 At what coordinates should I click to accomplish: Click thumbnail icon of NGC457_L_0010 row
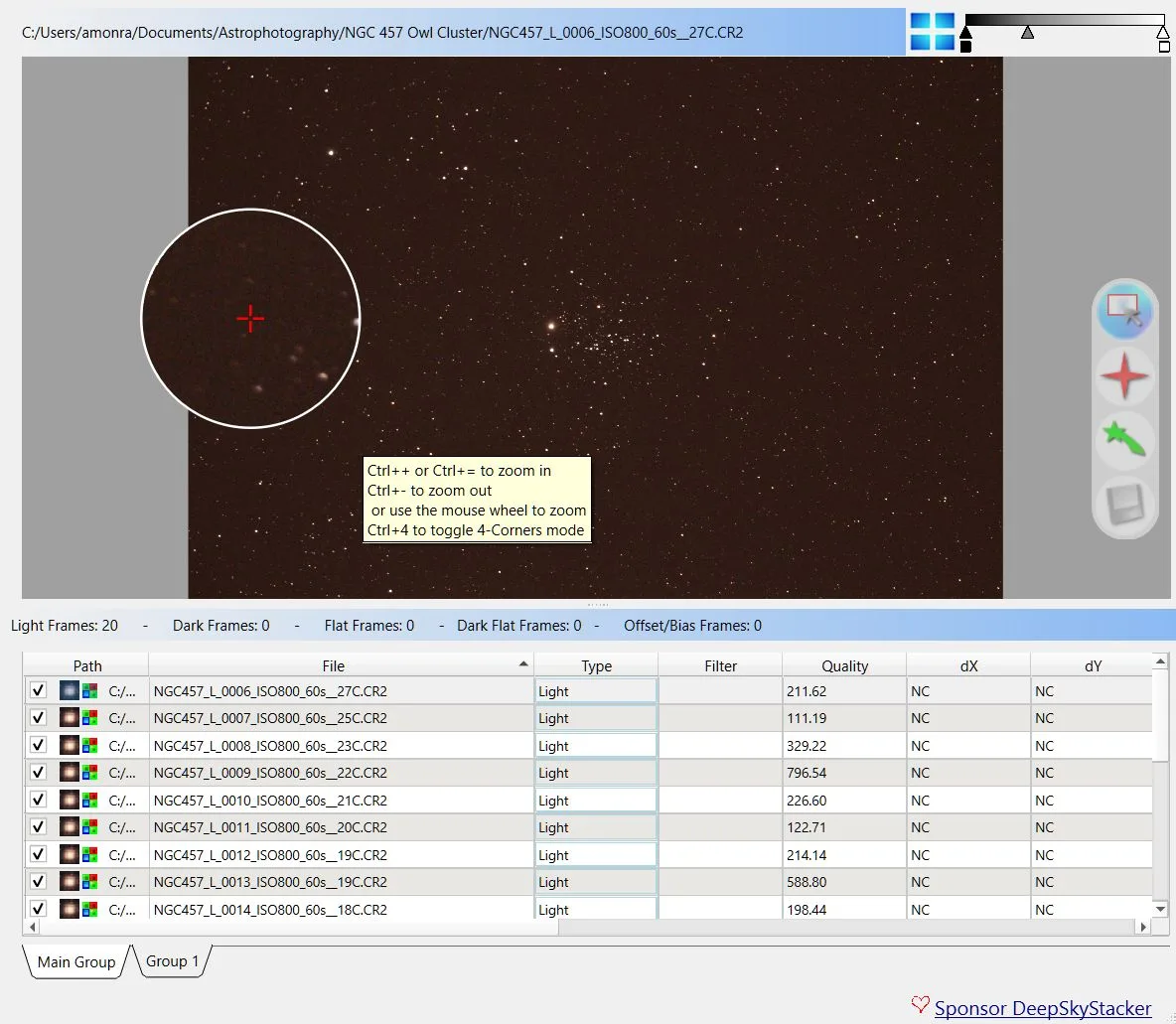point(69,801)
